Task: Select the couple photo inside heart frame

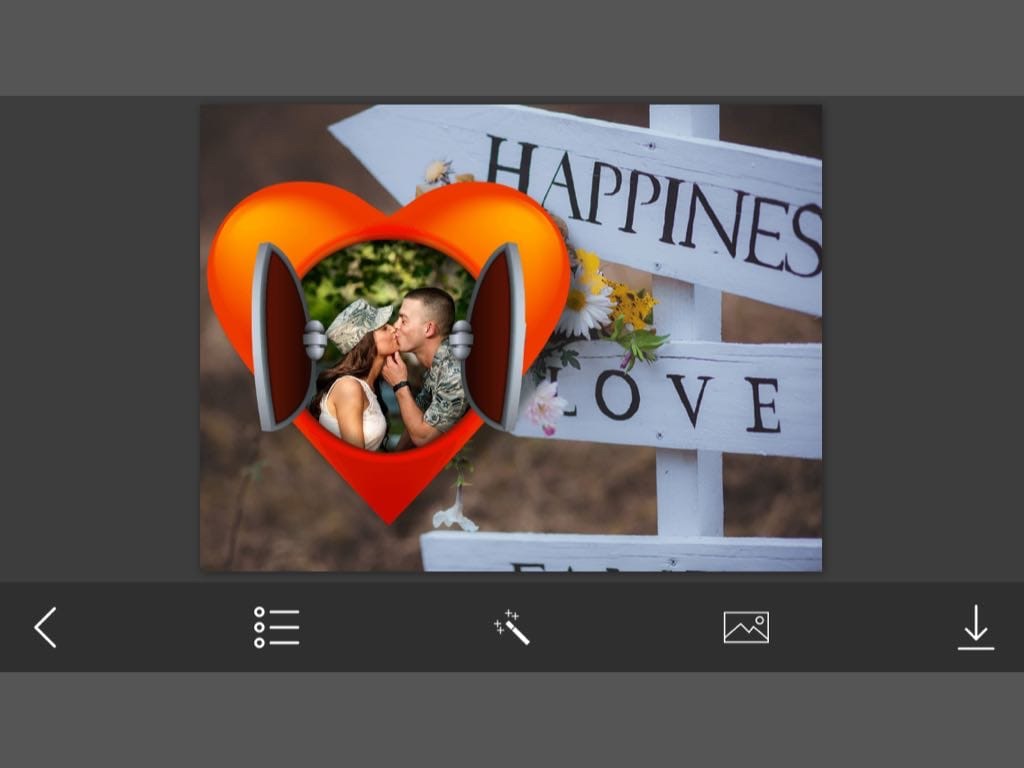Action: (x=388, y=346)
